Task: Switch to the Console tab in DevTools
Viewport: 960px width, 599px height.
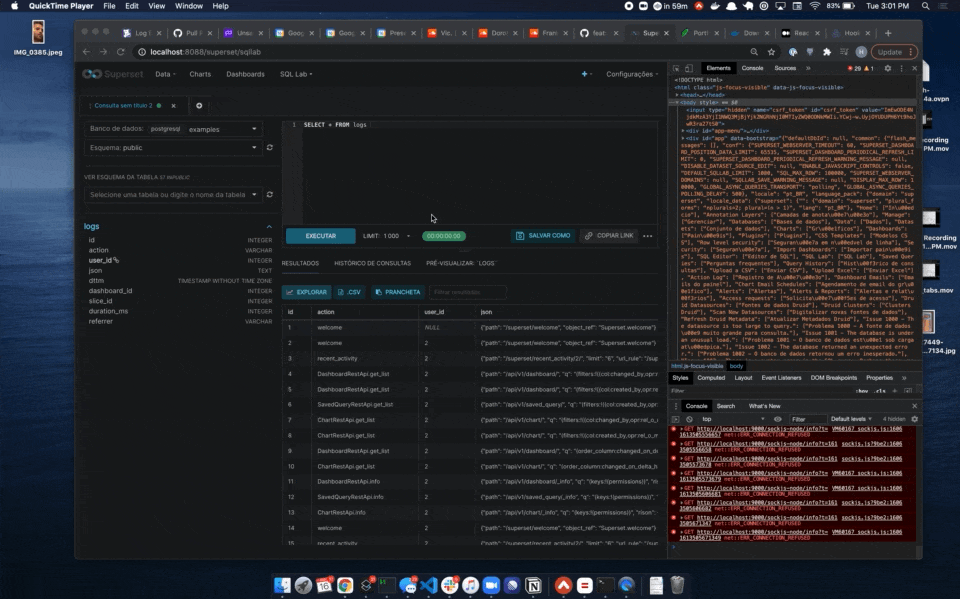Action: click(752, 69)
